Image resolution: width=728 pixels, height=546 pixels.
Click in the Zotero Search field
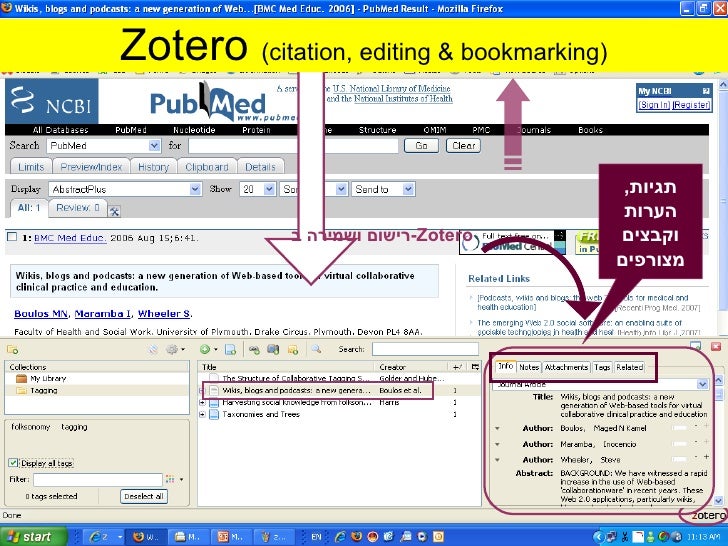(x=425, y=349)
